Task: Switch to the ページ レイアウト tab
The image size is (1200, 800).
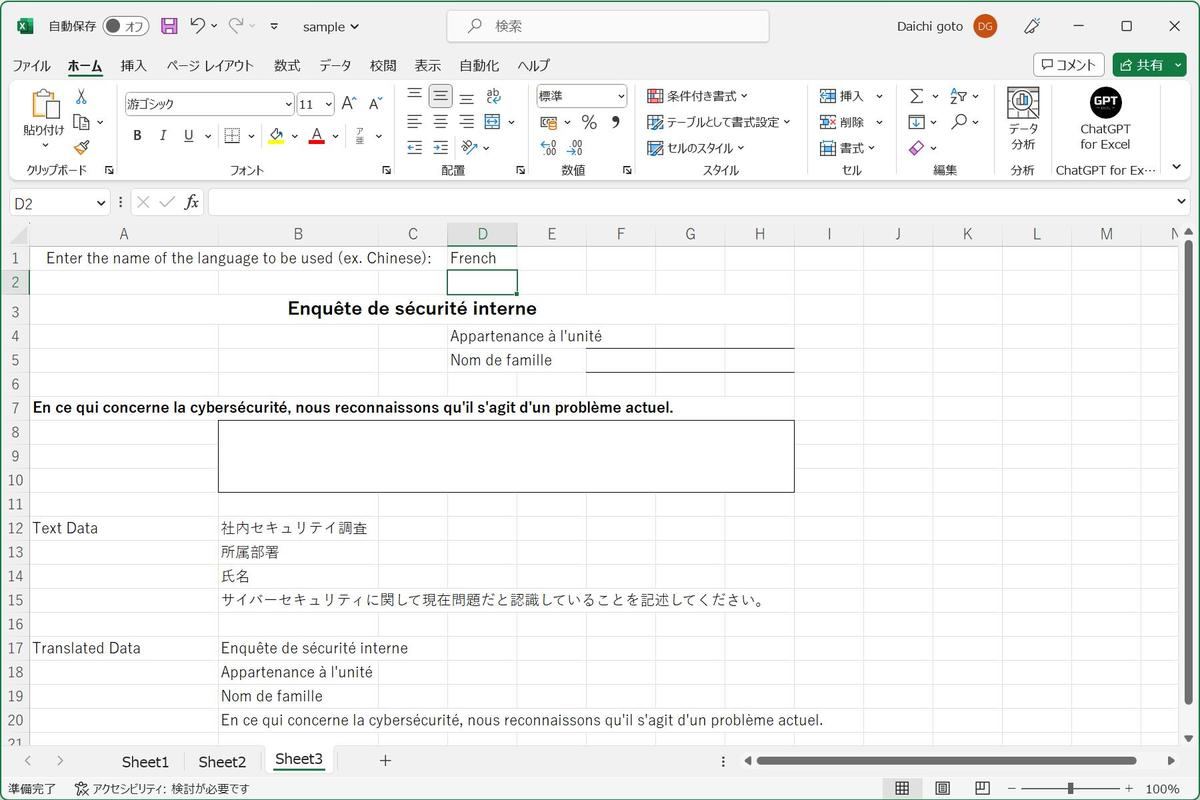Action: point(210,65)
